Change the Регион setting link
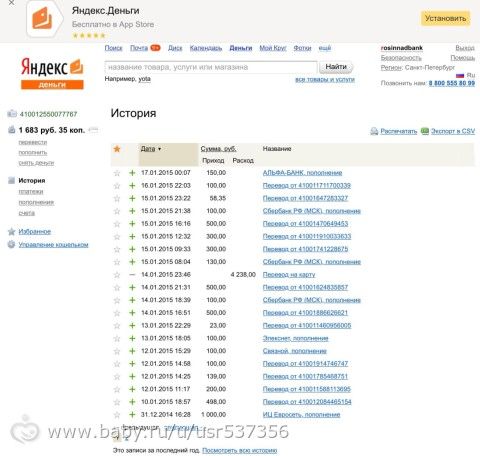Screen dimensions: 480x456 (391, 68)
